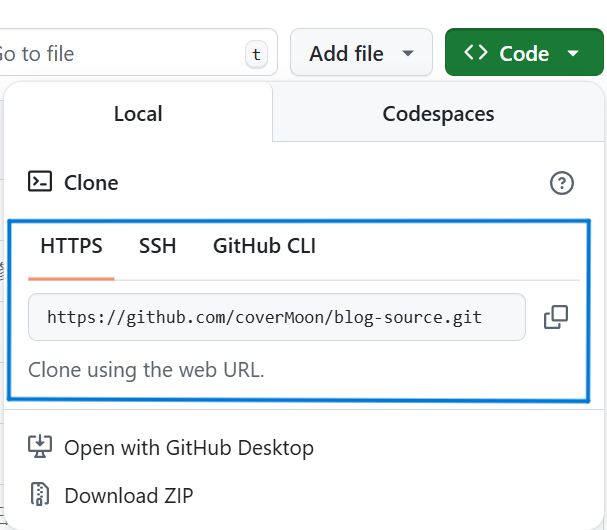Toggle the green Code dropdown button
Viewport: 607px width, 530px height.
pos(524,52)
